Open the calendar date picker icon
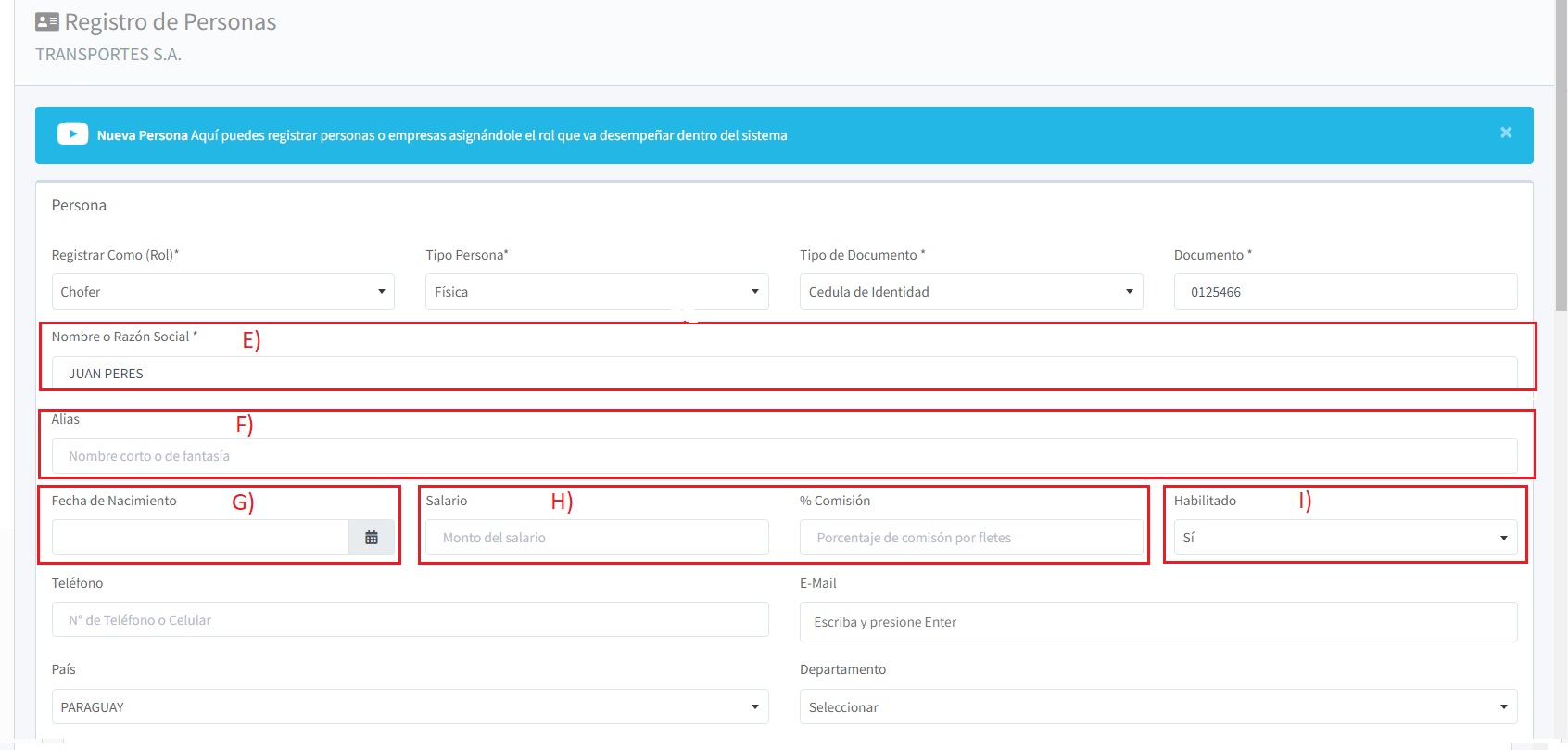The height and width of the screenshot is (750, 1568). (372, 538)
